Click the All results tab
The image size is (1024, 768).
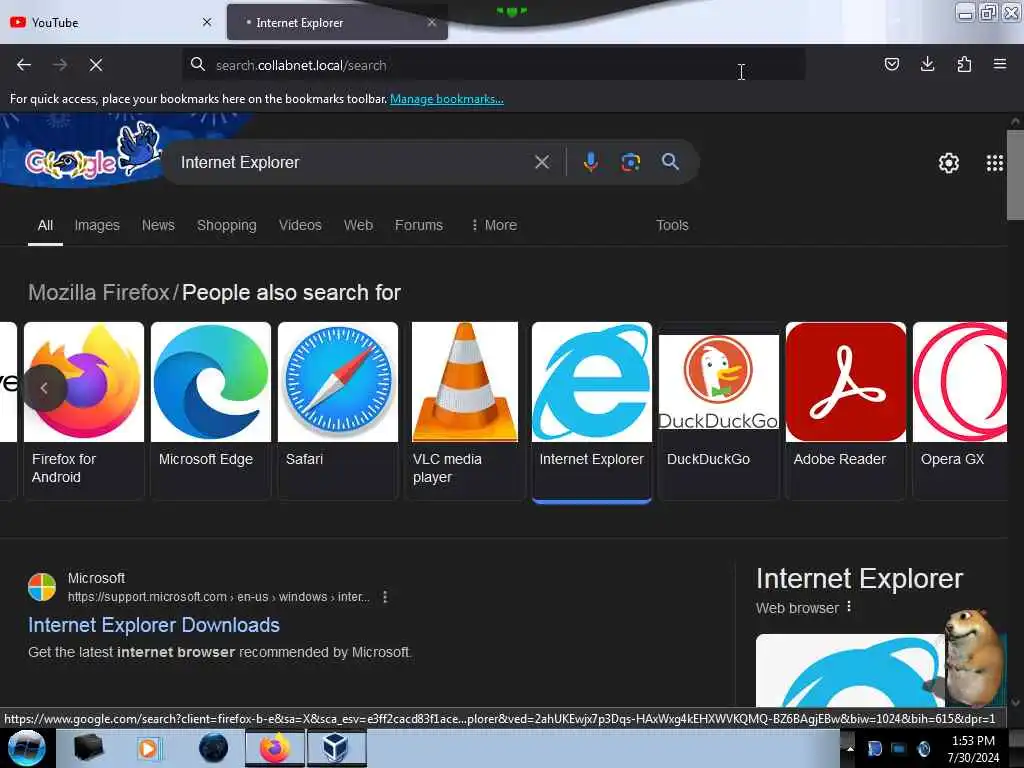click(45, 225)
